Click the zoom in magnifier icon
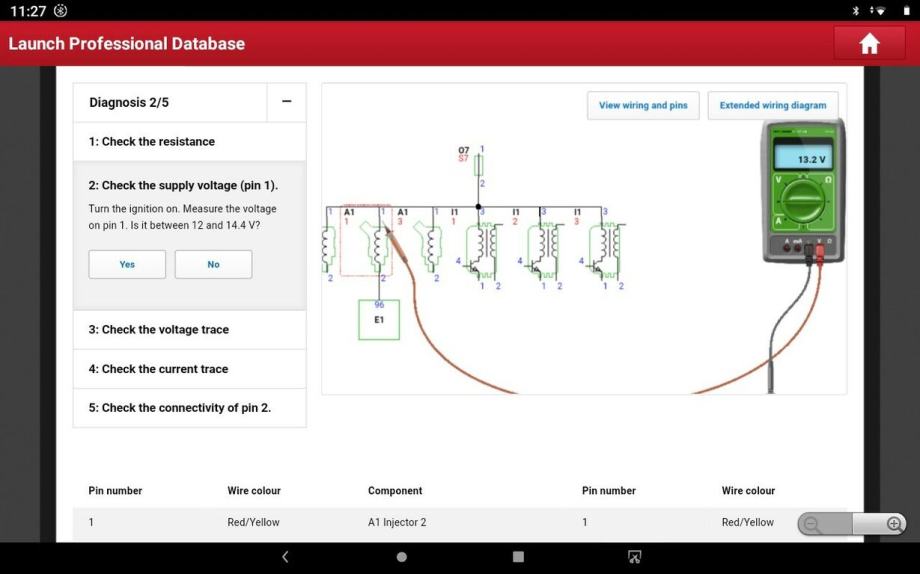The image size is (920, 574). pyautogui.click(x=894, y=524)
